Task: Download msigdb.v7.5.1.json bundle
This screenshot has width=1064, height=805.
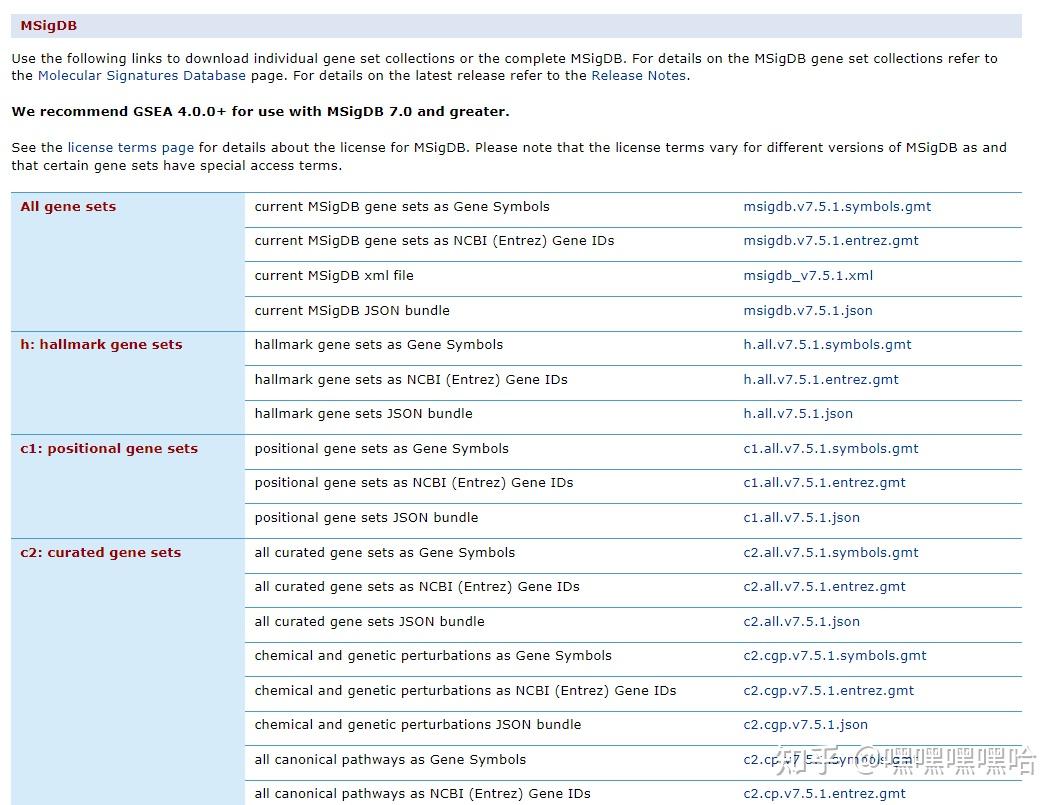Action: (x=808, y=310)
